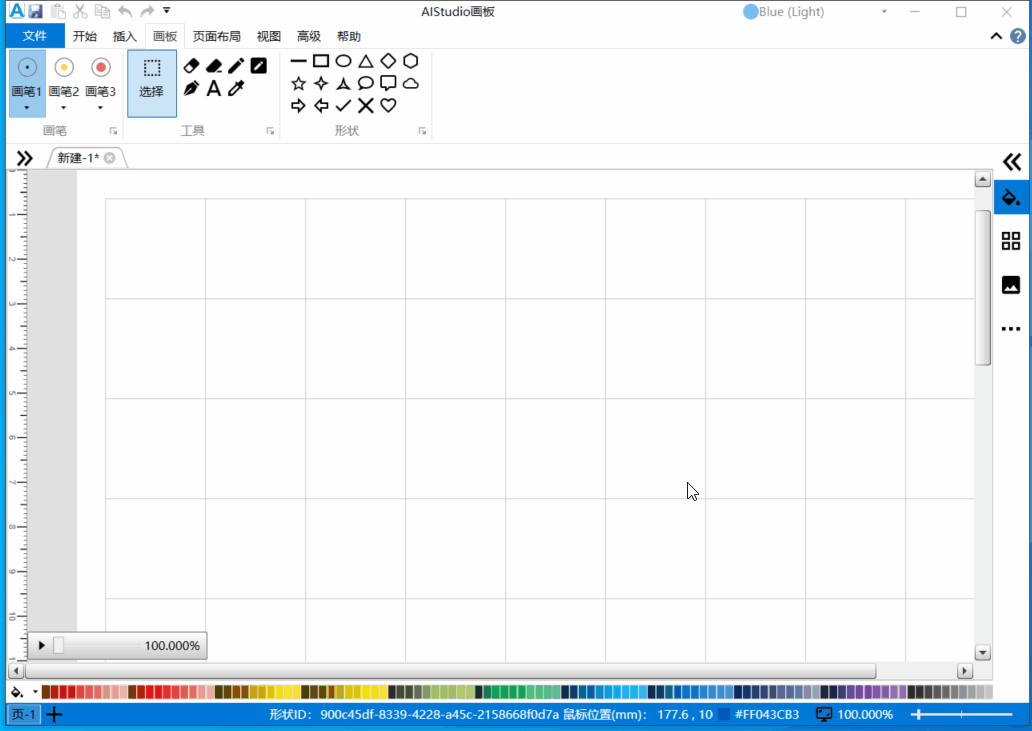This screenshot has height=731, width=1032.
Task: Select the eraser tool in the ribbon
Action: pos(192,66)
